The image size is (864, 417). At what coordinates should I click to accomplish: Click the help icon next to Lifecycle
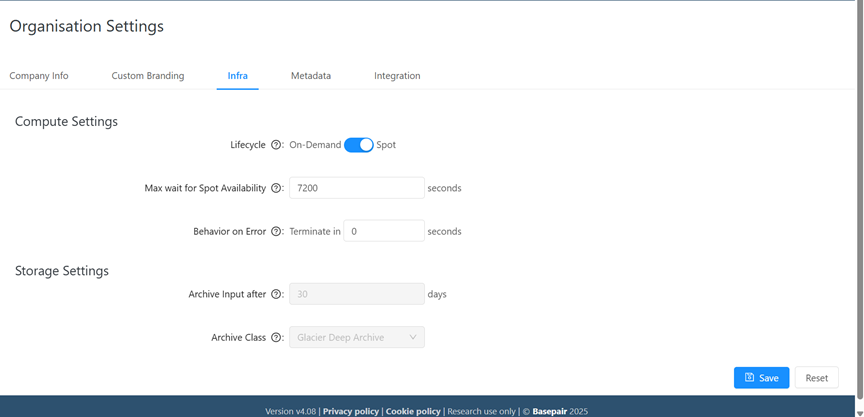tap(276, 145)
